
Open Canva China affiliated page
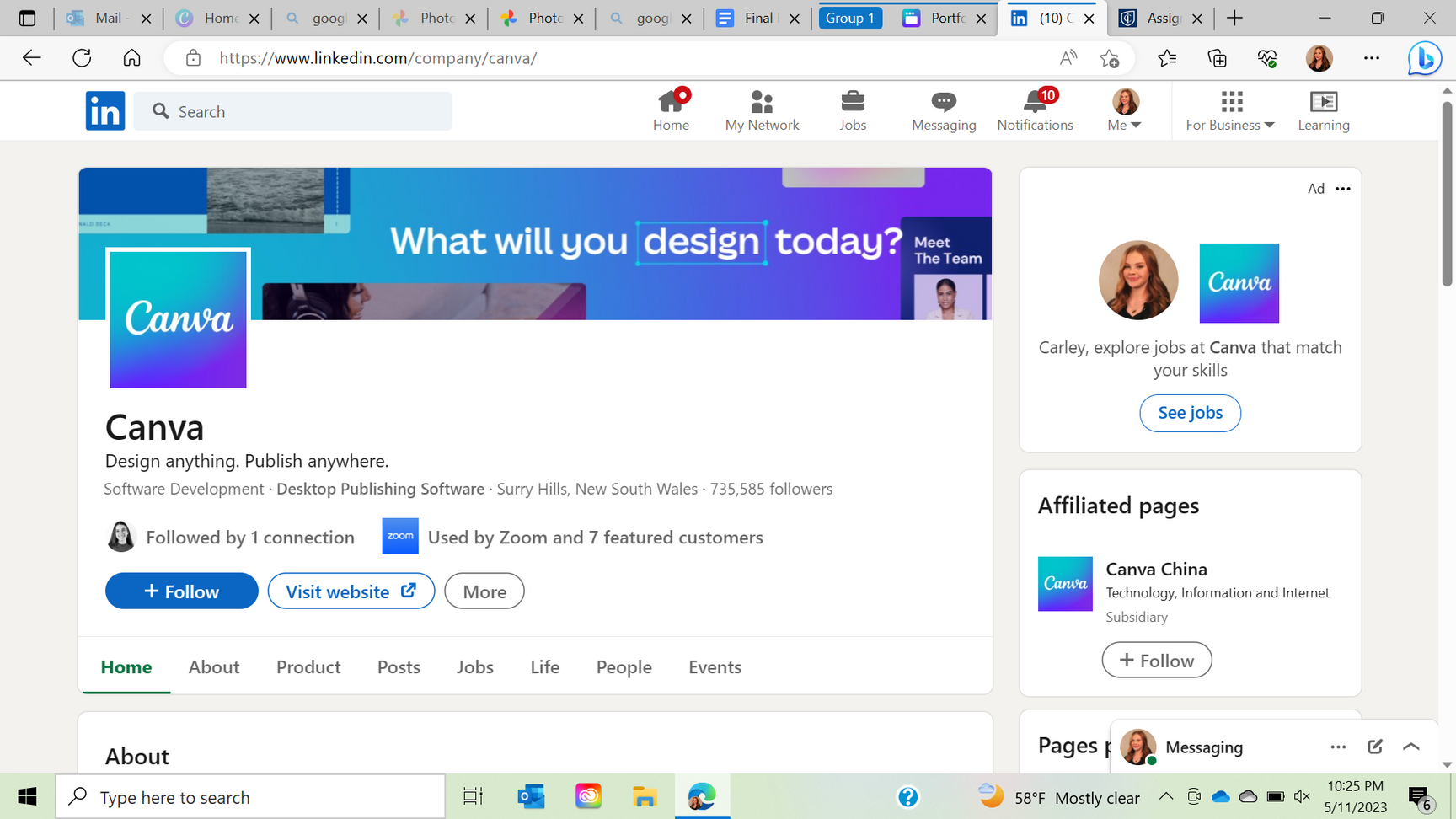click(x=1156, y=569)
